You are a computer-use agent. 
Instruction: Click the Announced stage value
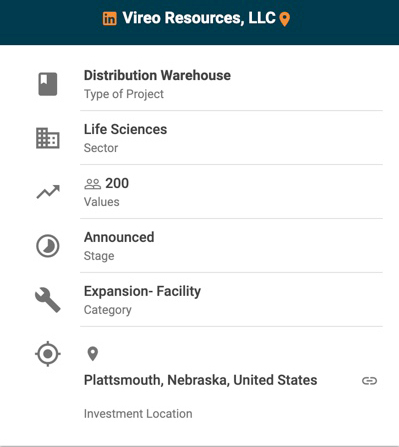click(119, 237)
